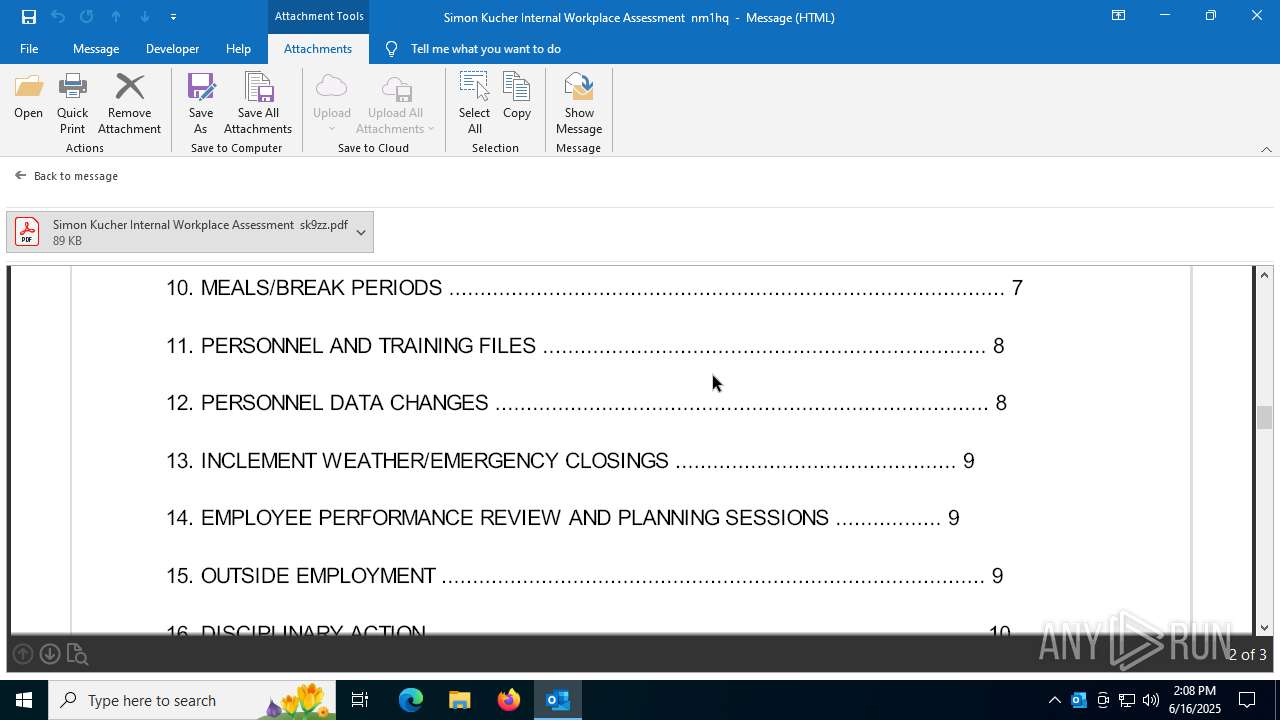
Task: Click Select All in Selection group
Action: (x=474, y=103)
